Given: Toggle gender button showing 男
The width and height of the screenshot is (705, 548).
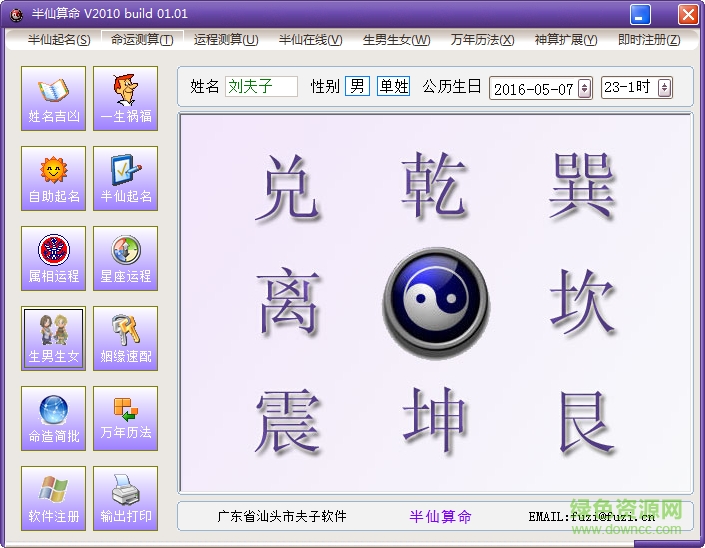Looking at the screenshot, I should pos(357,86).
